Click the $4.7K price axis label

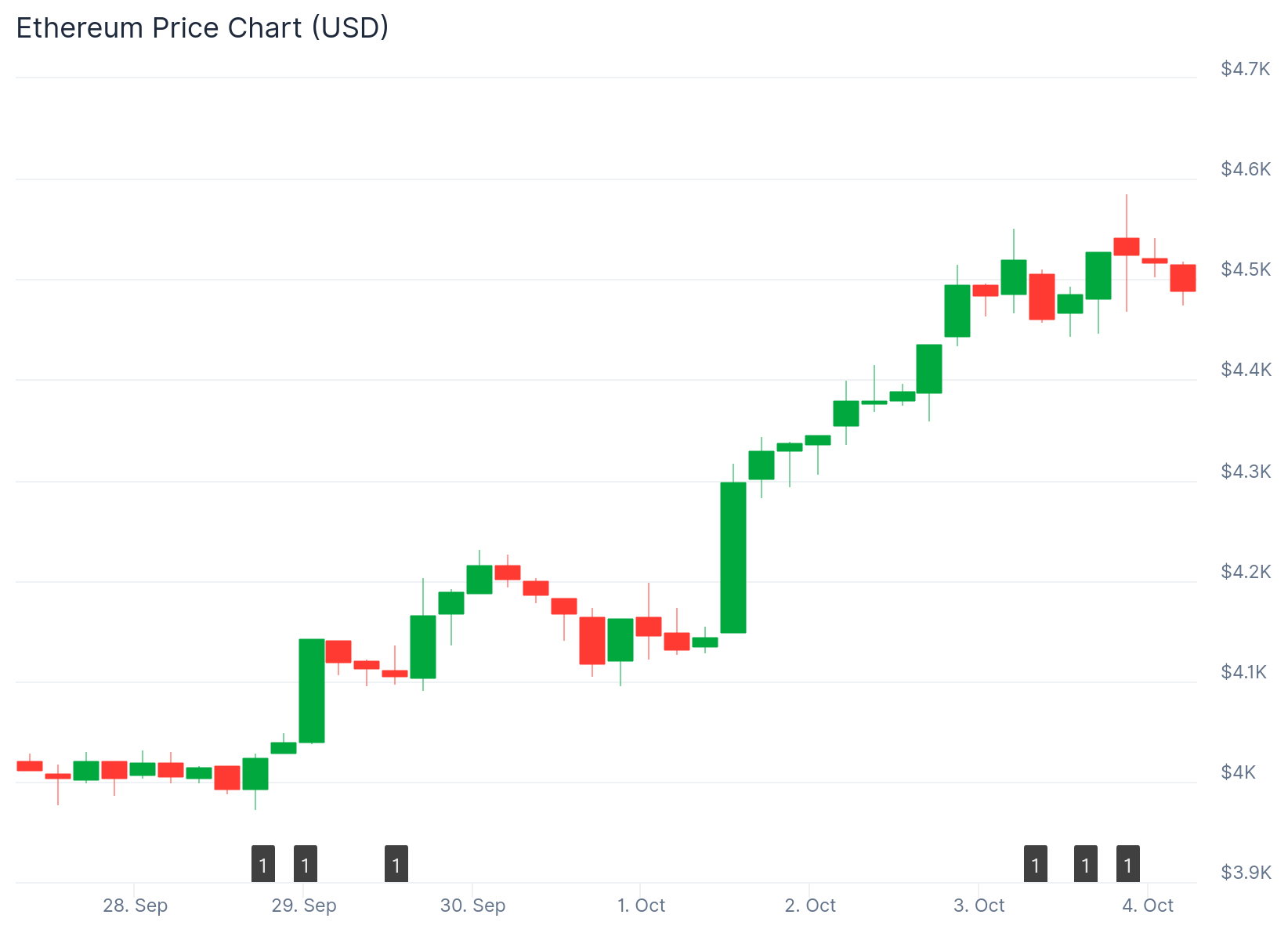point(1245,69)
